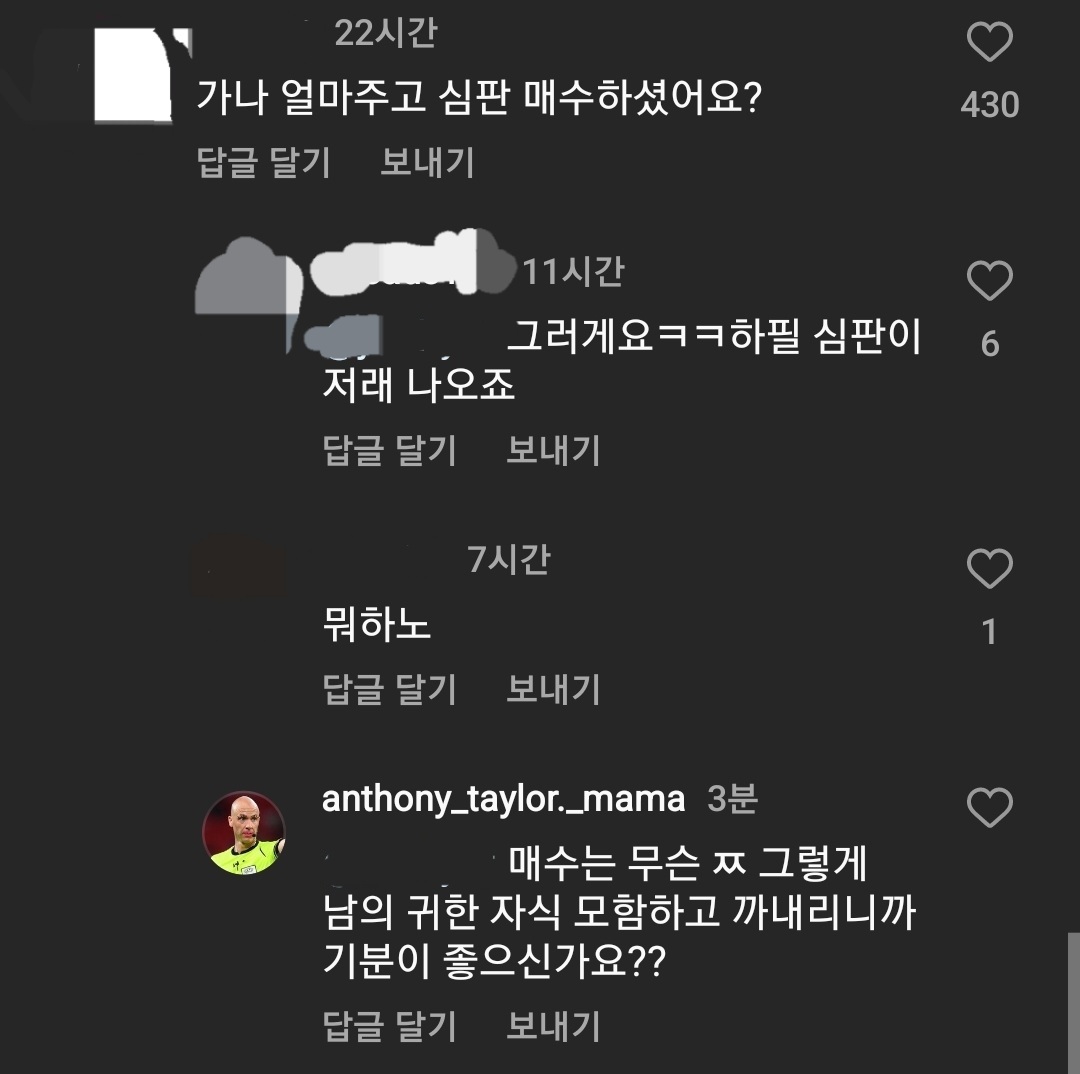The width and height of the screenshot is (1080, 1074).
Task: View the 430 likes count
Action: pos(989,104)
